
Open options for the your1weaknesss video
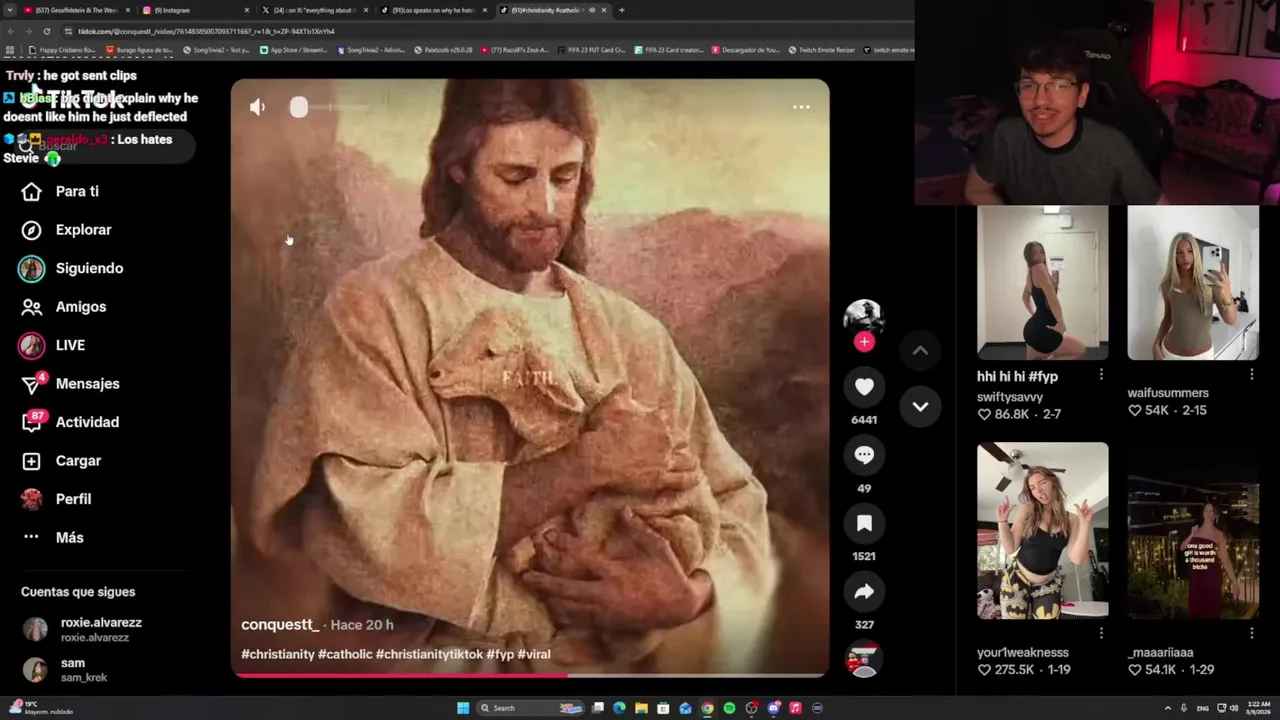[1101, 633]
